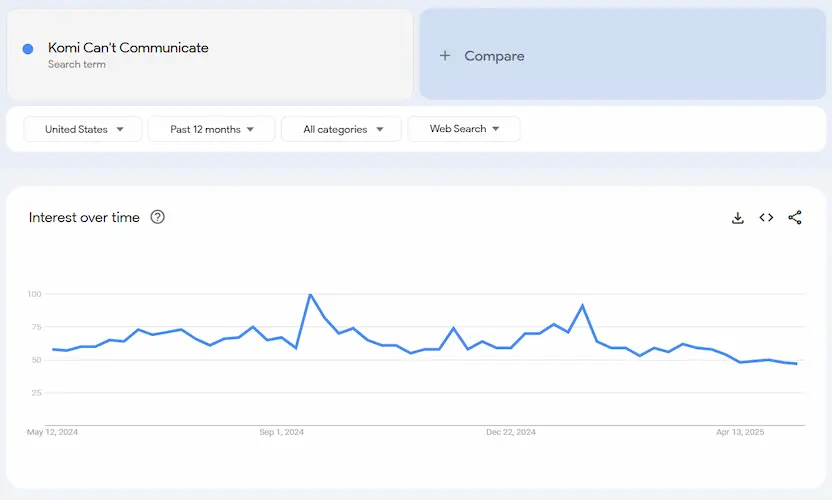Open help next to Interest over time
The image size is (832, 500).
click(x=157, y=217)
